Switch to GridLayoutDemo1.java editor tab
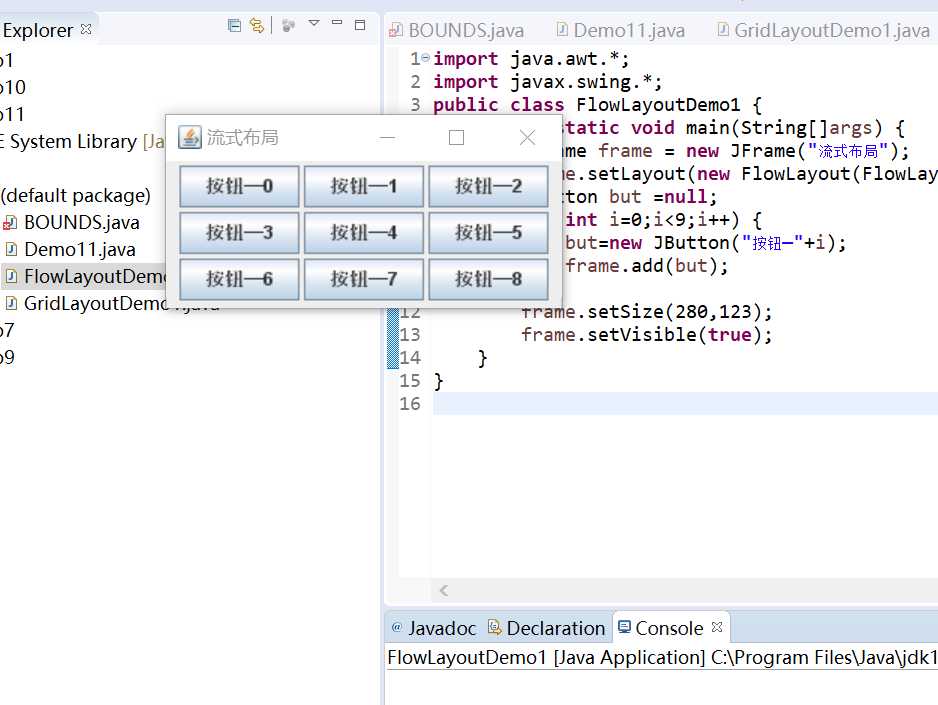The width and height of the screenshot is (938, 705). click(823, 30)
